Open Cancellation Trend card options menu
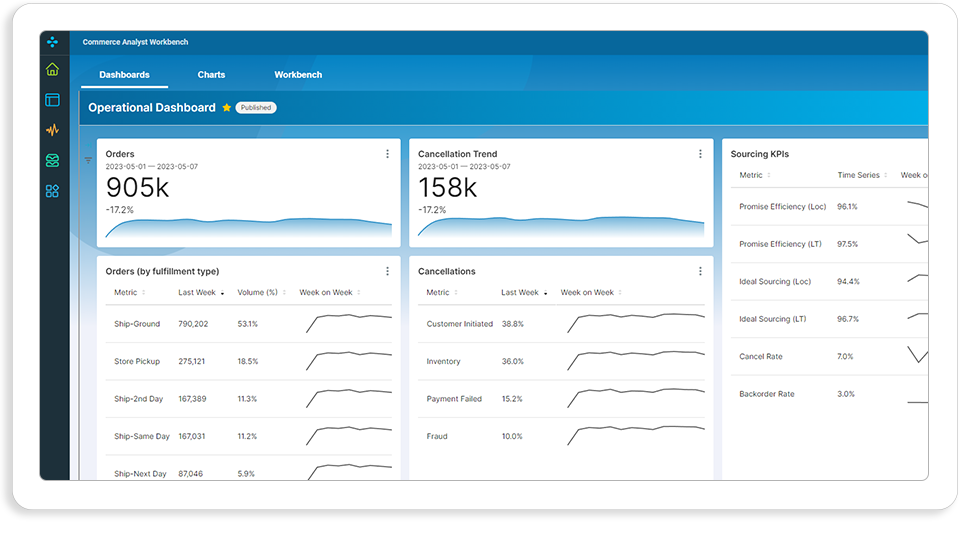Screen dimensions: 960x540 (700, 154)
